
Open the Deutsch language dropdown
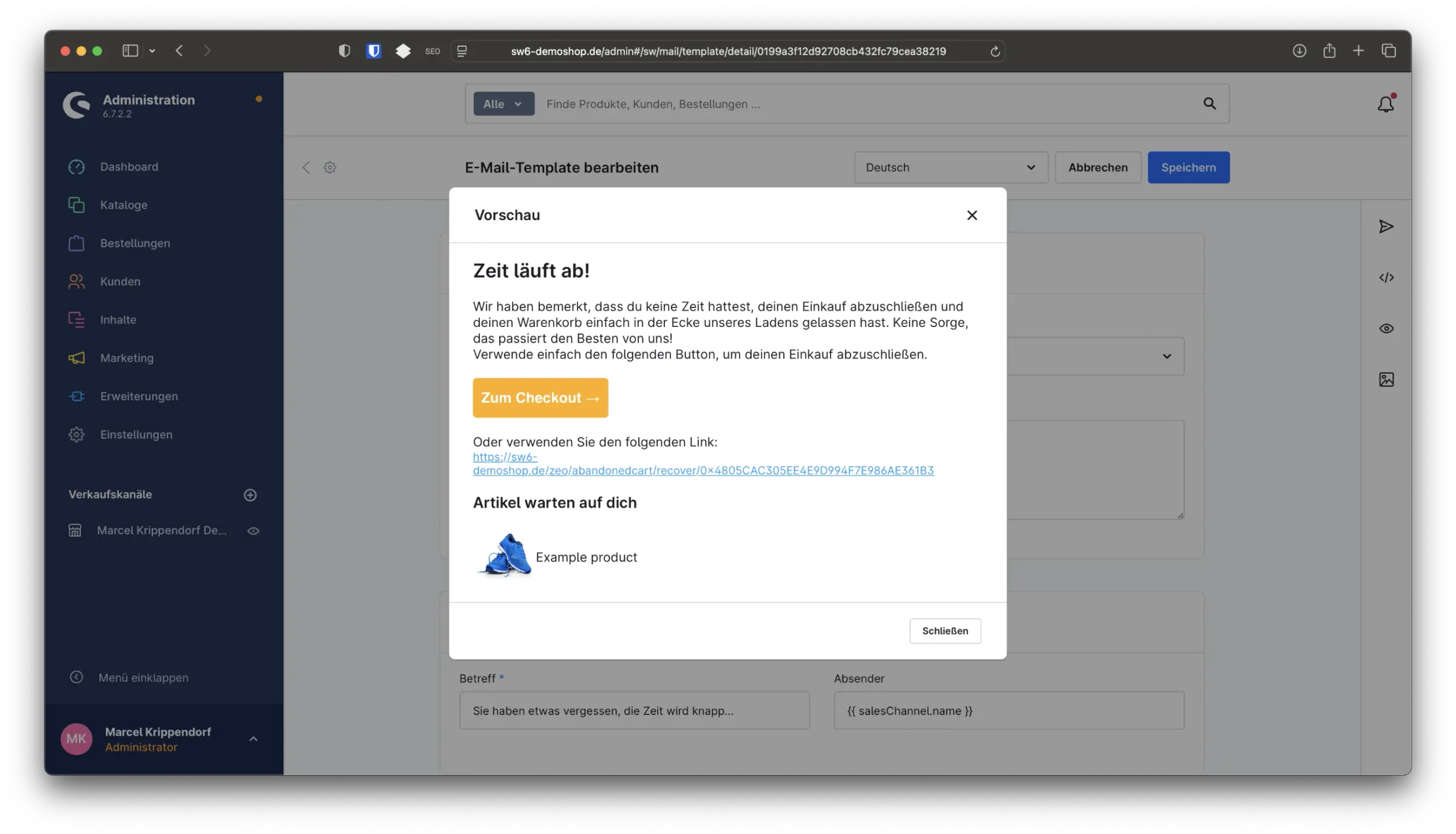[x=950, y=167]
